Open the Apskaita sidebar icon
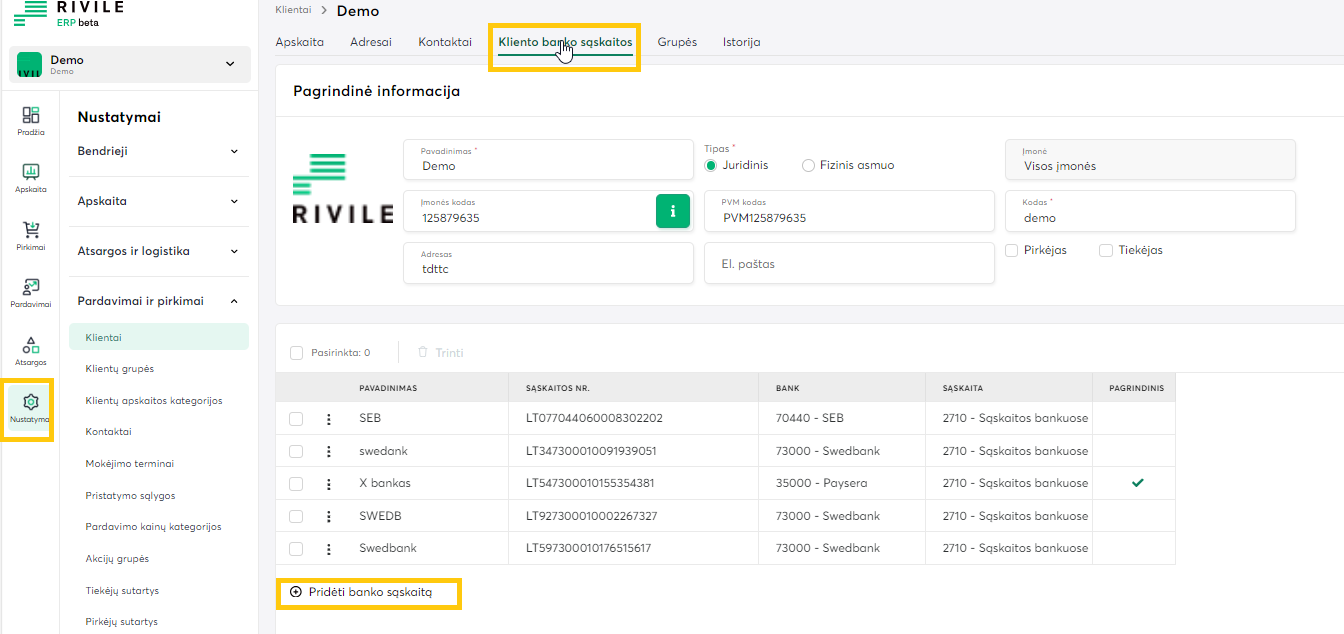Screen dimensions: 1344x634 click(x=30, y=177)
